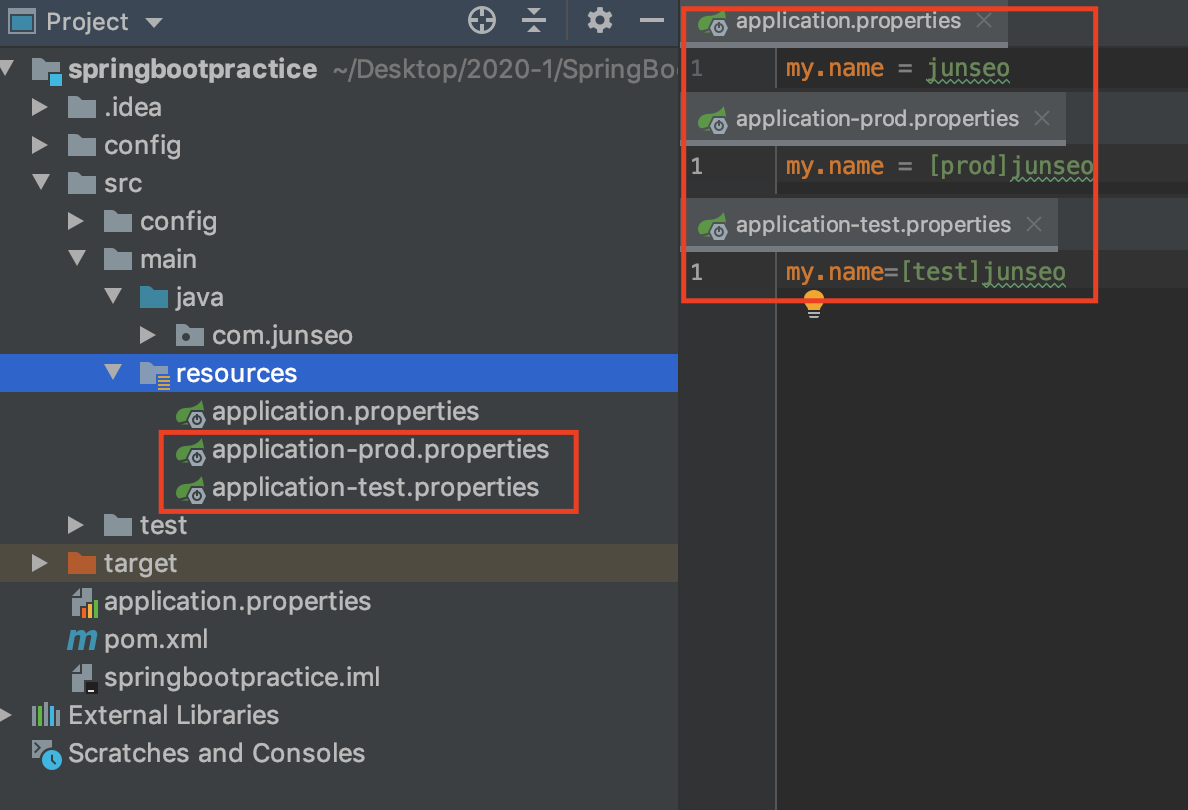
Task: Click the Collapse All icon in Project toolbar
Action: pyautogui.click(x=534, y=20)
